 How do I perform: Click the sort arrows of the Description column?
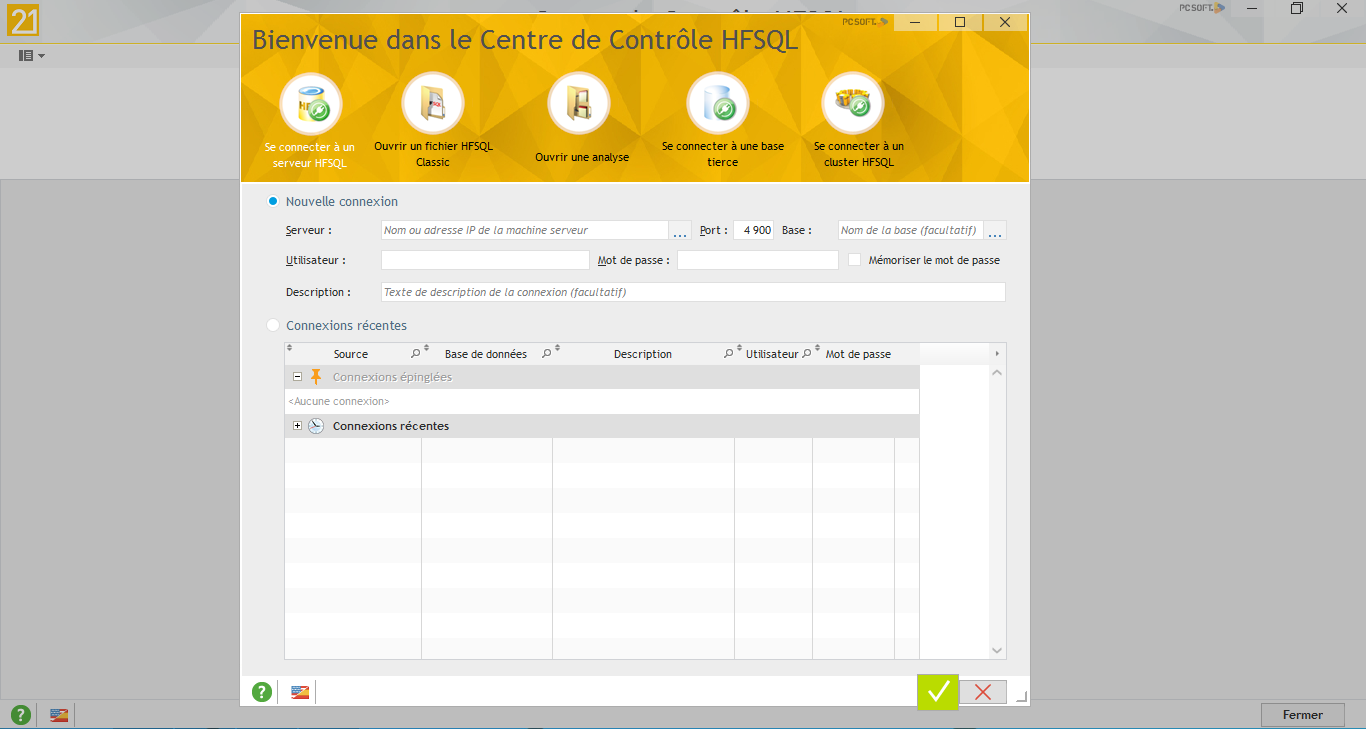[558, 348]
